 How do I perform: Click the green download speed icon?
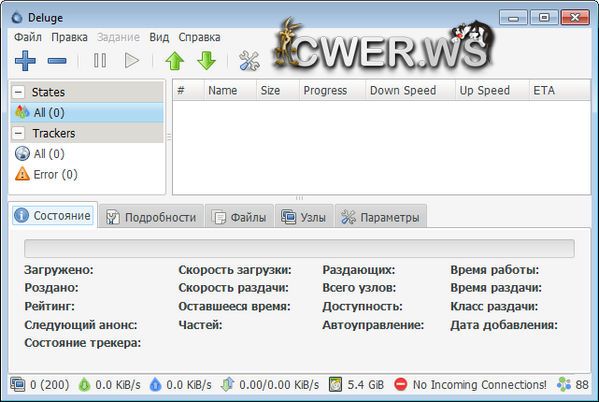84,384
